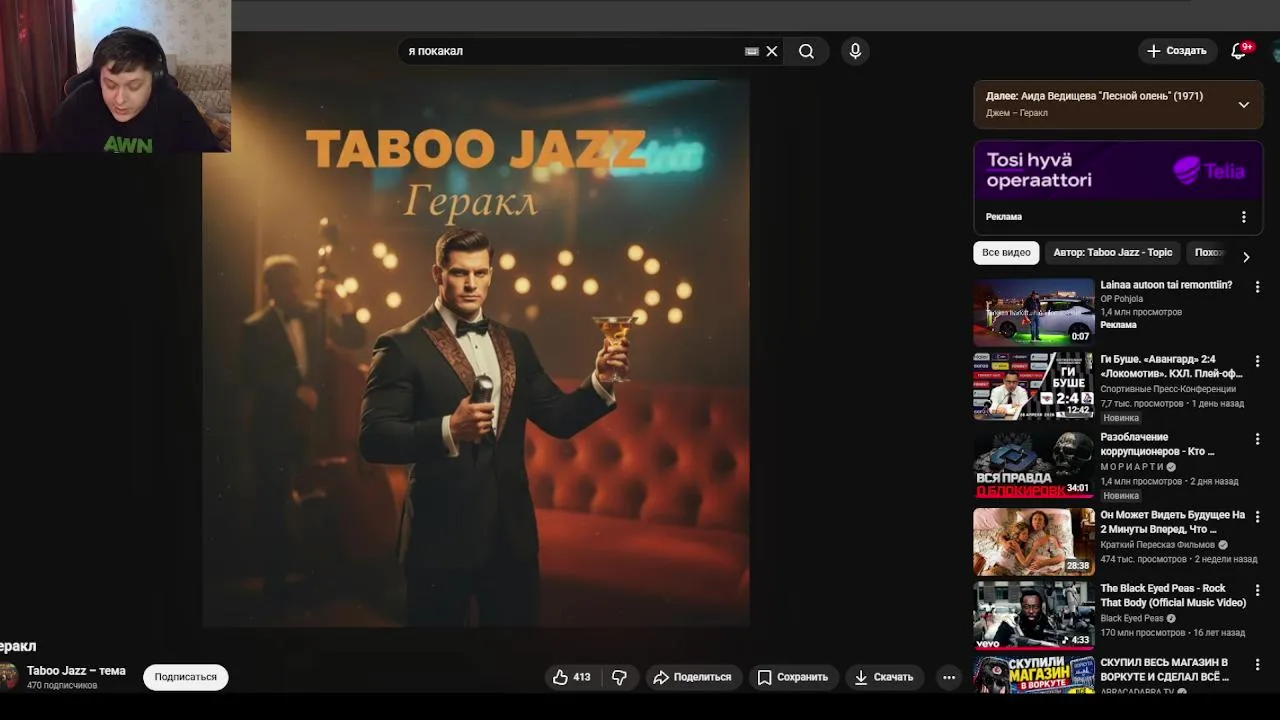This screenshot has width=1280, height=720.
Task: Open the on-screen keyboard icon in search box
Action: tap(752, 51)
